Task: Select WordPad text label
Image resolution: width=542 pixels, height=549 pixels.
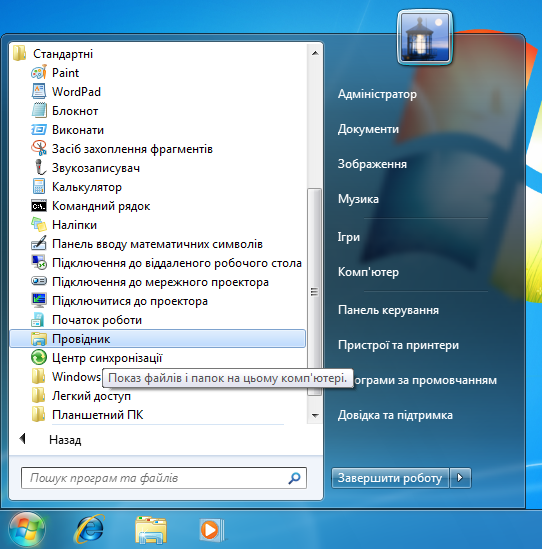Action: (x=76, y=92)
